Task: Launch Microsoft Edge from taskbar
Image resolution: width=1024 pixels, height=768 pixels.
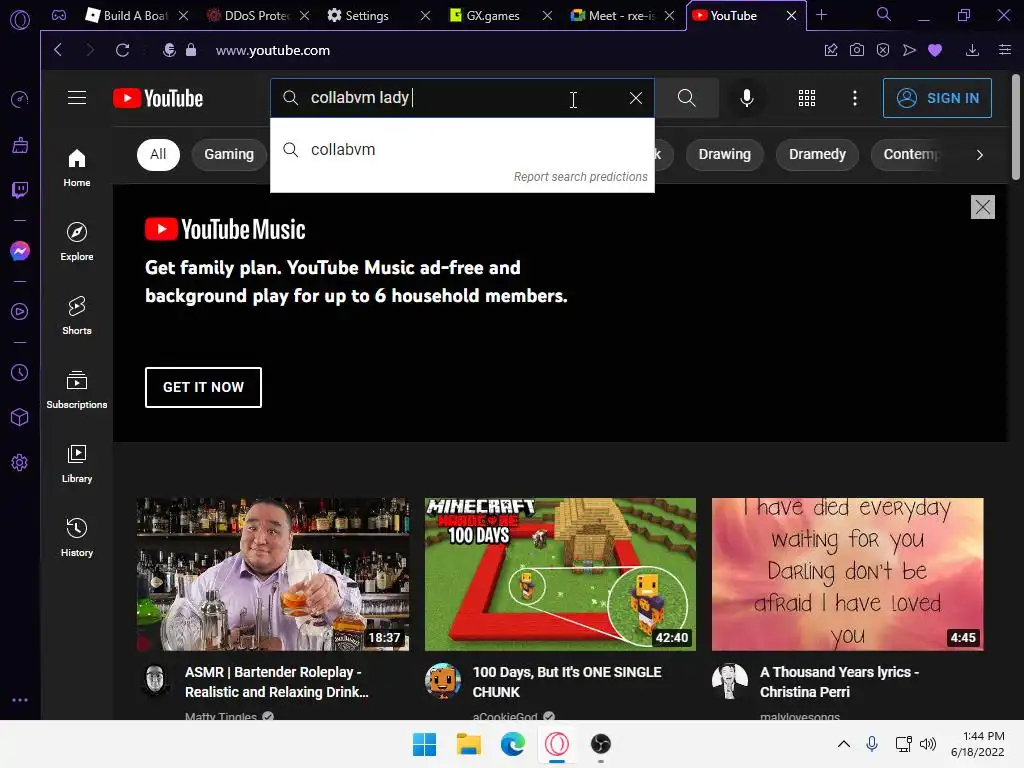Action: click(x=513, y=744)
